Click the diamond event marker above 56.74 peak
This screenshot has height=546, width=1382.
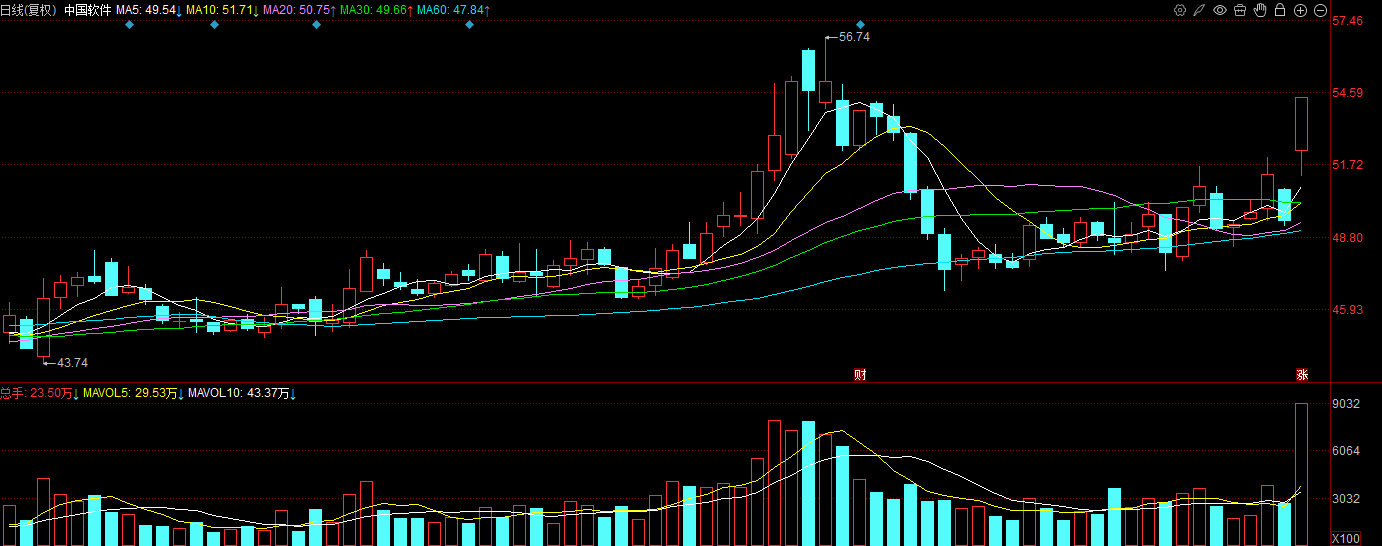coord(860,24)
